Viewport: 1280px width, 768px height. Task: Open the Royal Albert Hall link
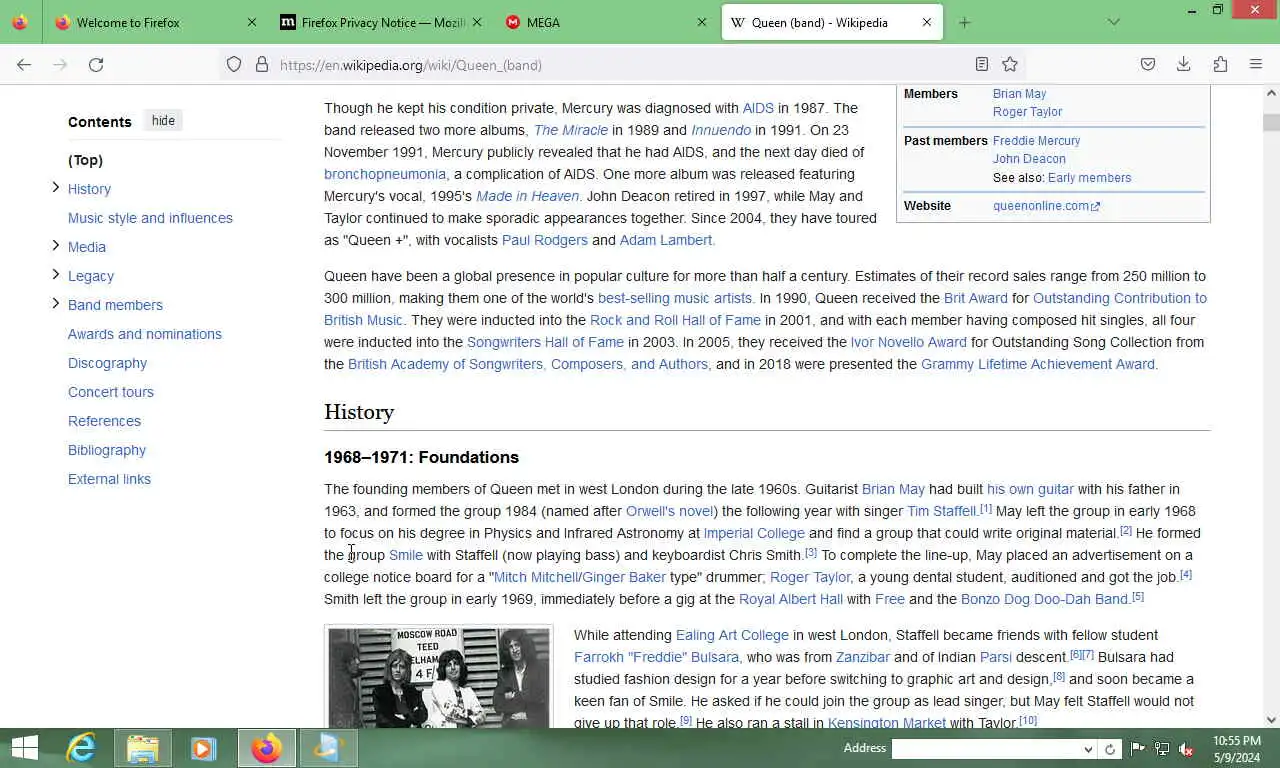point(791,599)
